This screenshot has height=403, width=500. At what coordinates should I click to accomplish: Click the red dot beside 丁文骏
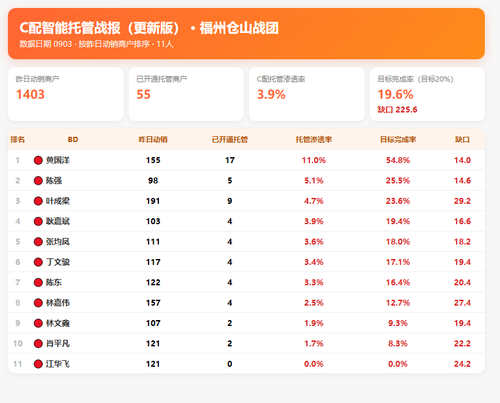coord(38,262)
